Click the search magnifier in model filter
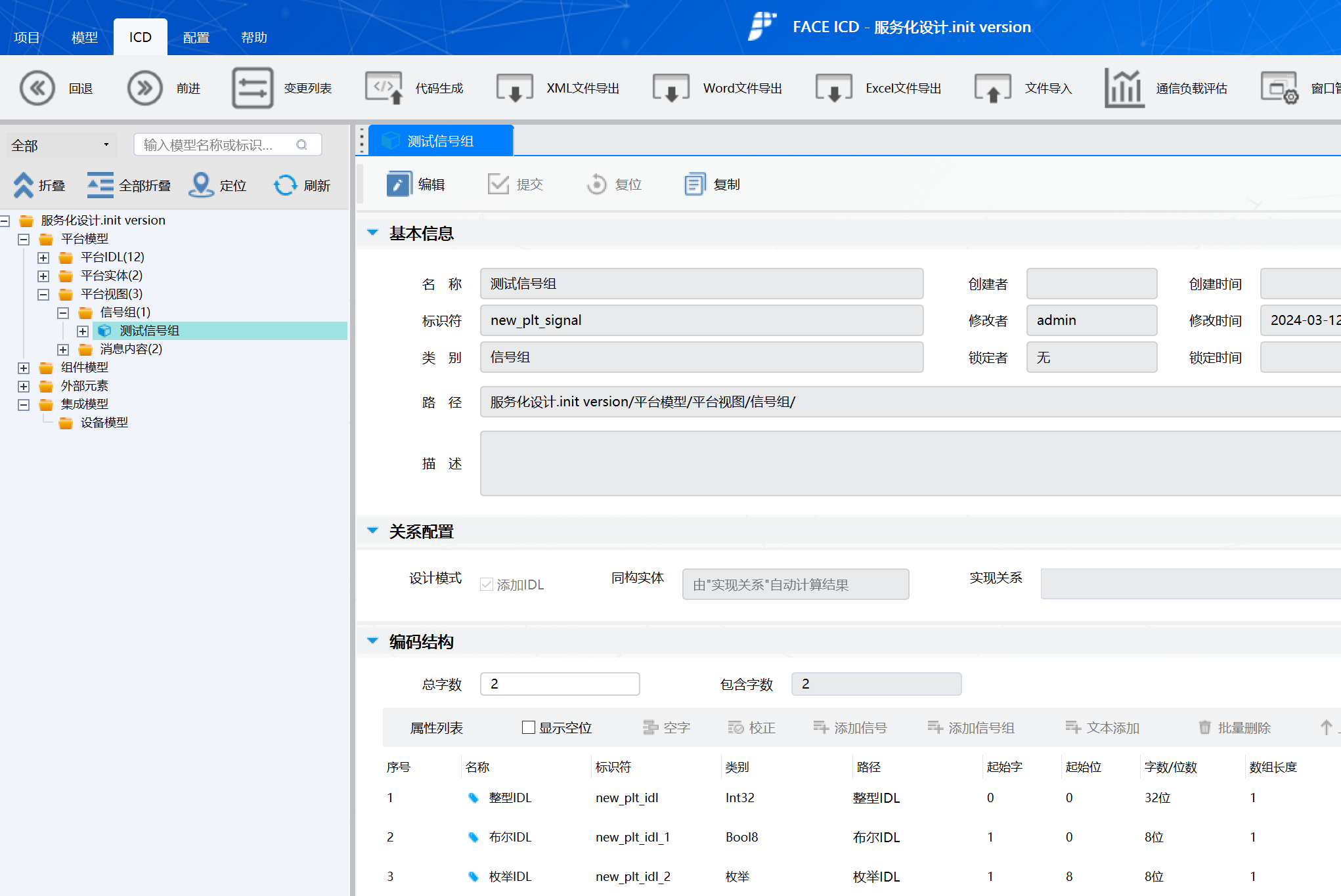 [x=302, y=144]
